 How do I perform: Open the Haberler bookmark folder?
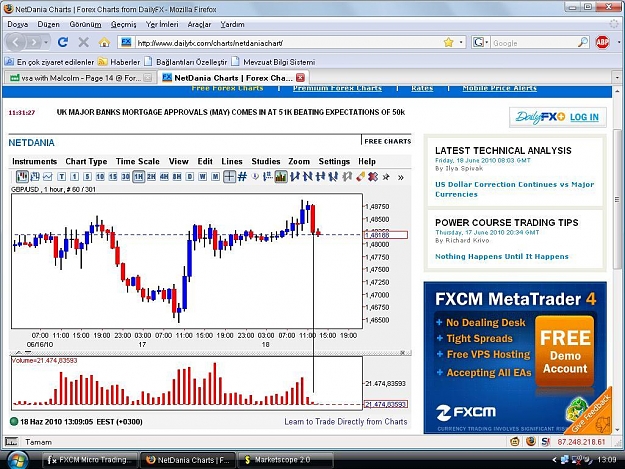pyautogui.click(x=119, y=62)
